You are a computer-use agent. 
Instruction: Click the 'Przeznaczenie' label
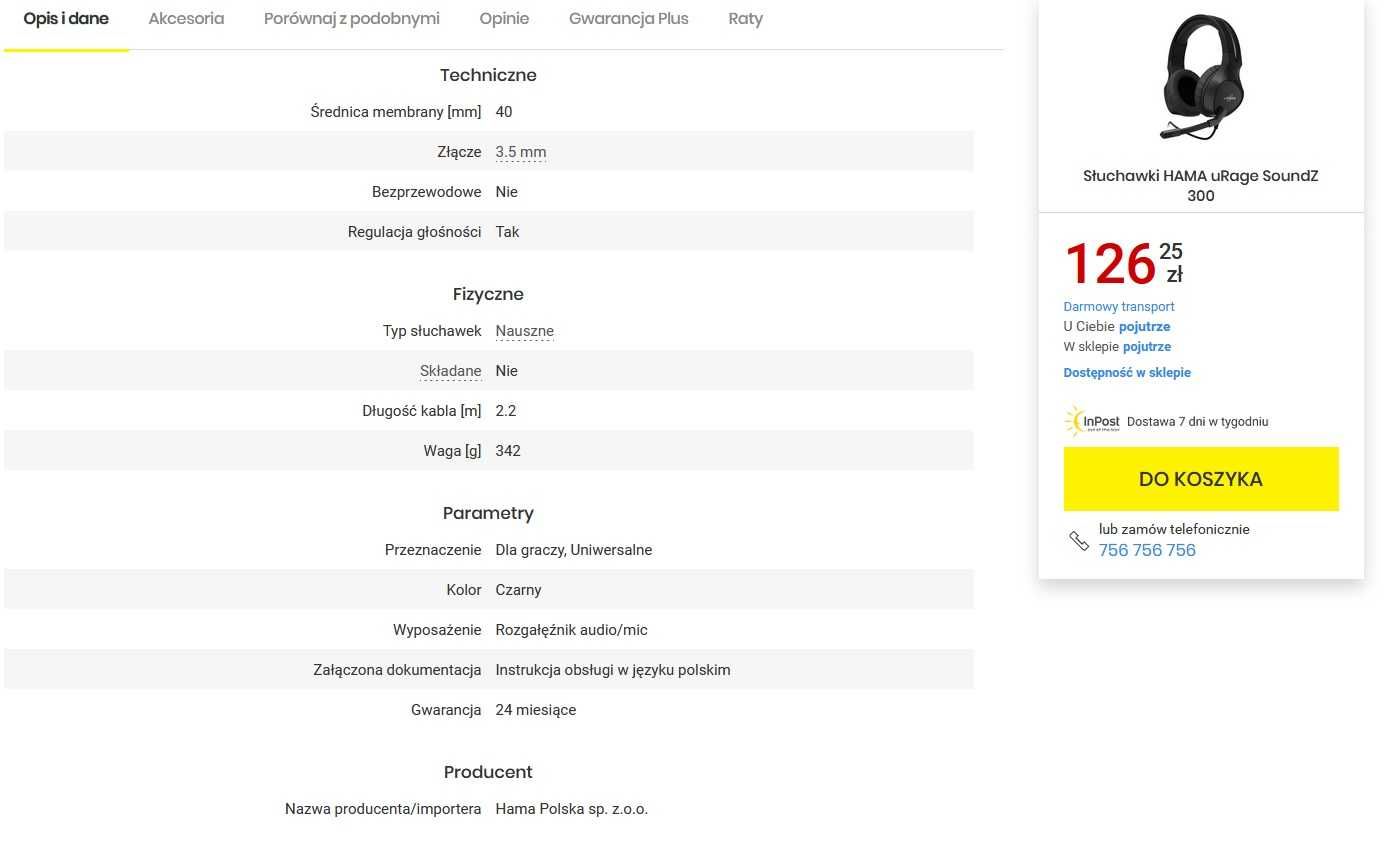point(433,550)
